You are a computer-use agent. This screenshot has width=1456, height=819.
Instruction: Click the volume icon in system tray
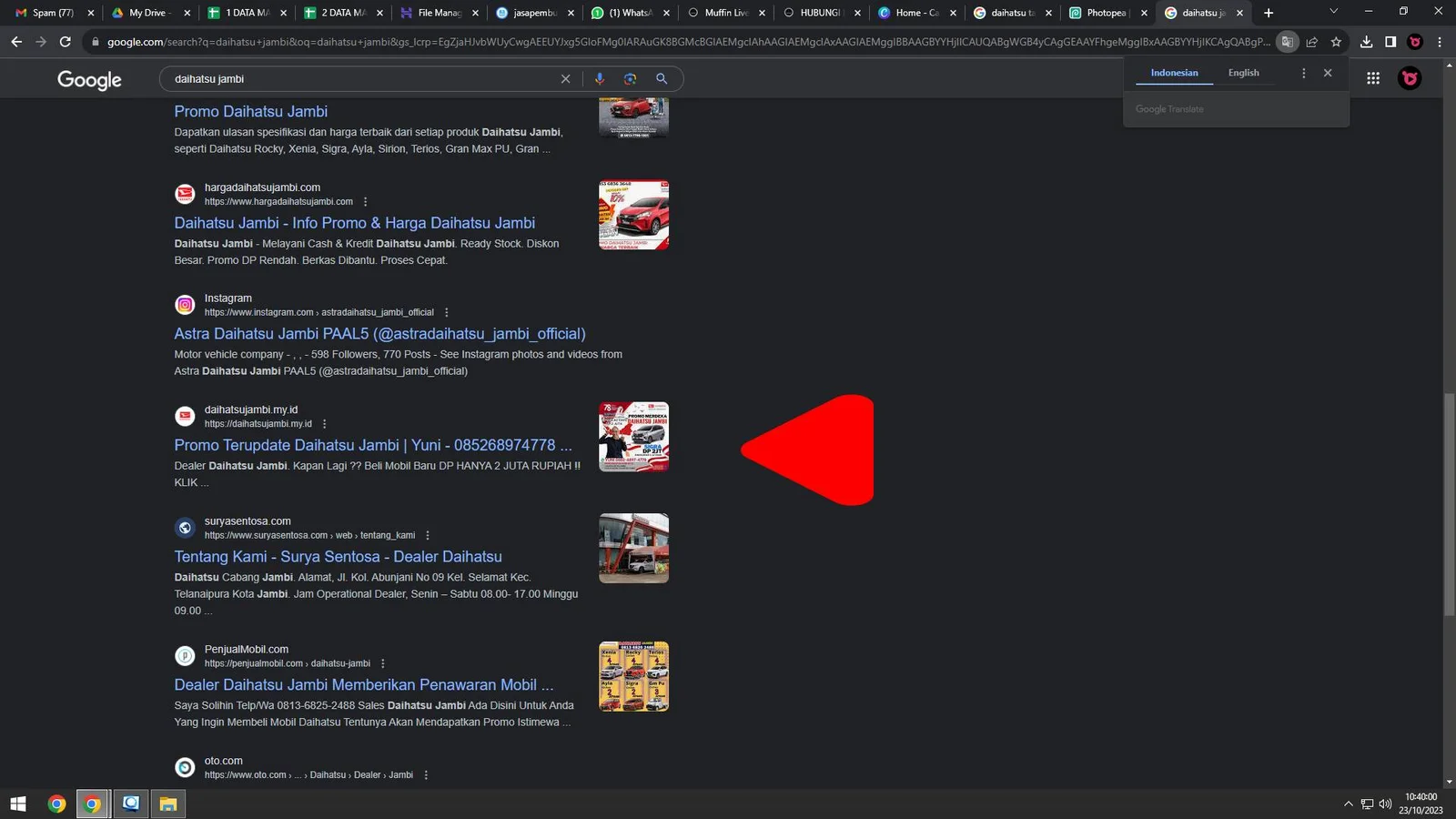1386,804
